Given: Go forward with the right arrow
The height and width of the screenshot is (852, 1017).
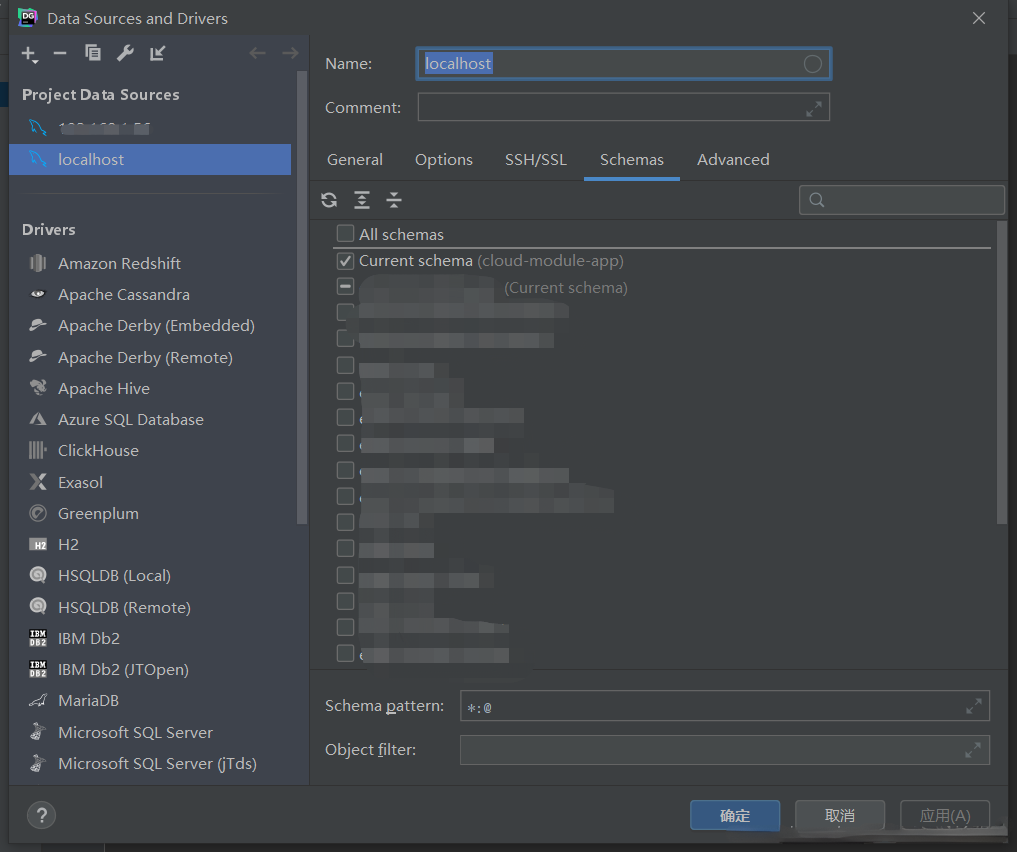Looking at the screenshot, I should (290, 53).
